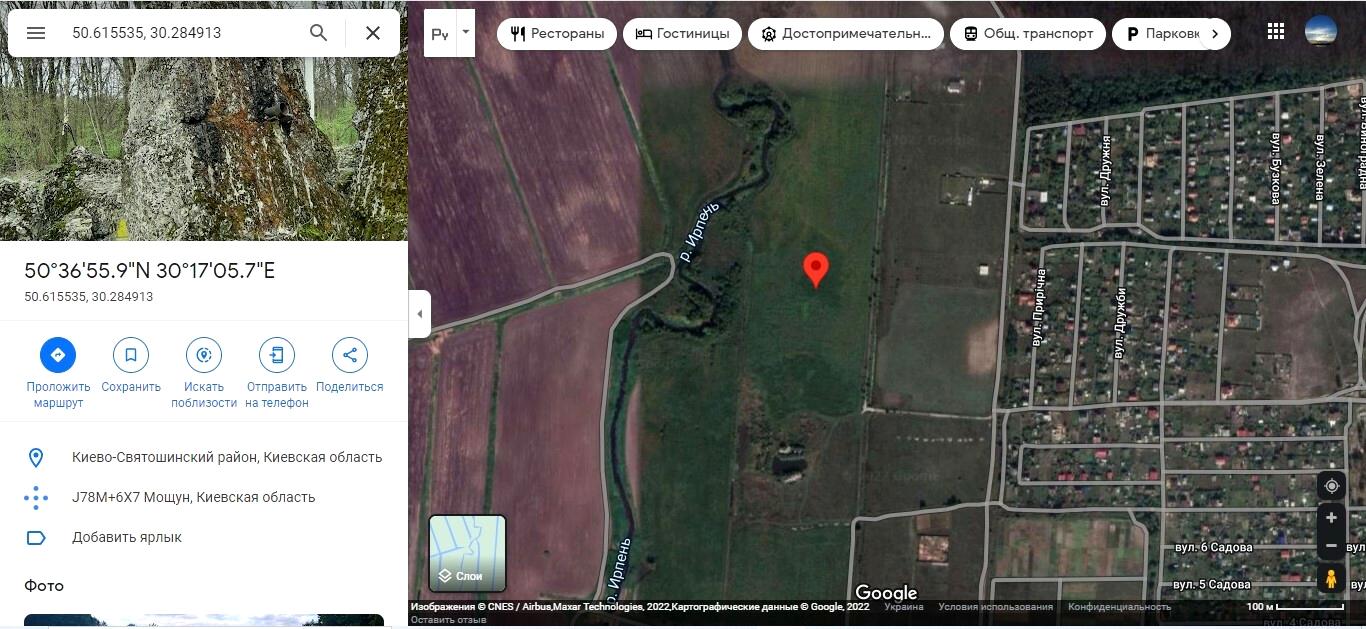The width and height of the screenshot is (1366, 629).
Task: Click the route directions icon
Action: (x=58, y=355)
